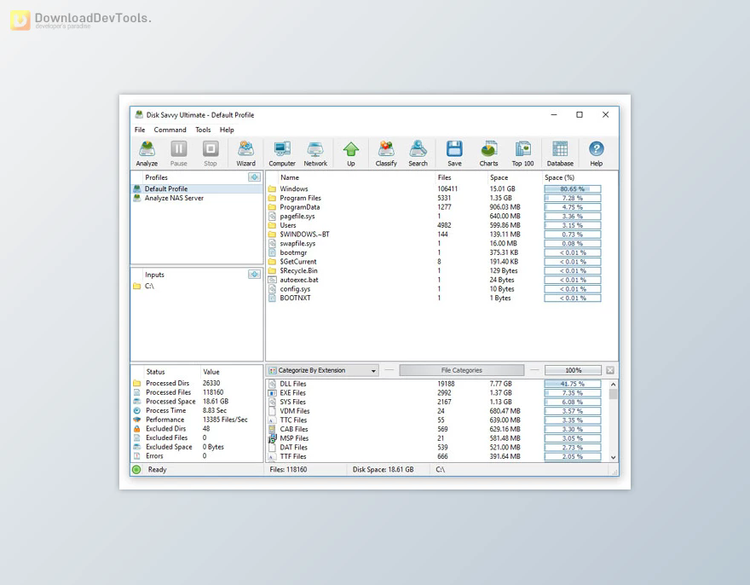Click the CAB Files category icon
The width and height of the screenshot is (750, 585).
[272, 429]
